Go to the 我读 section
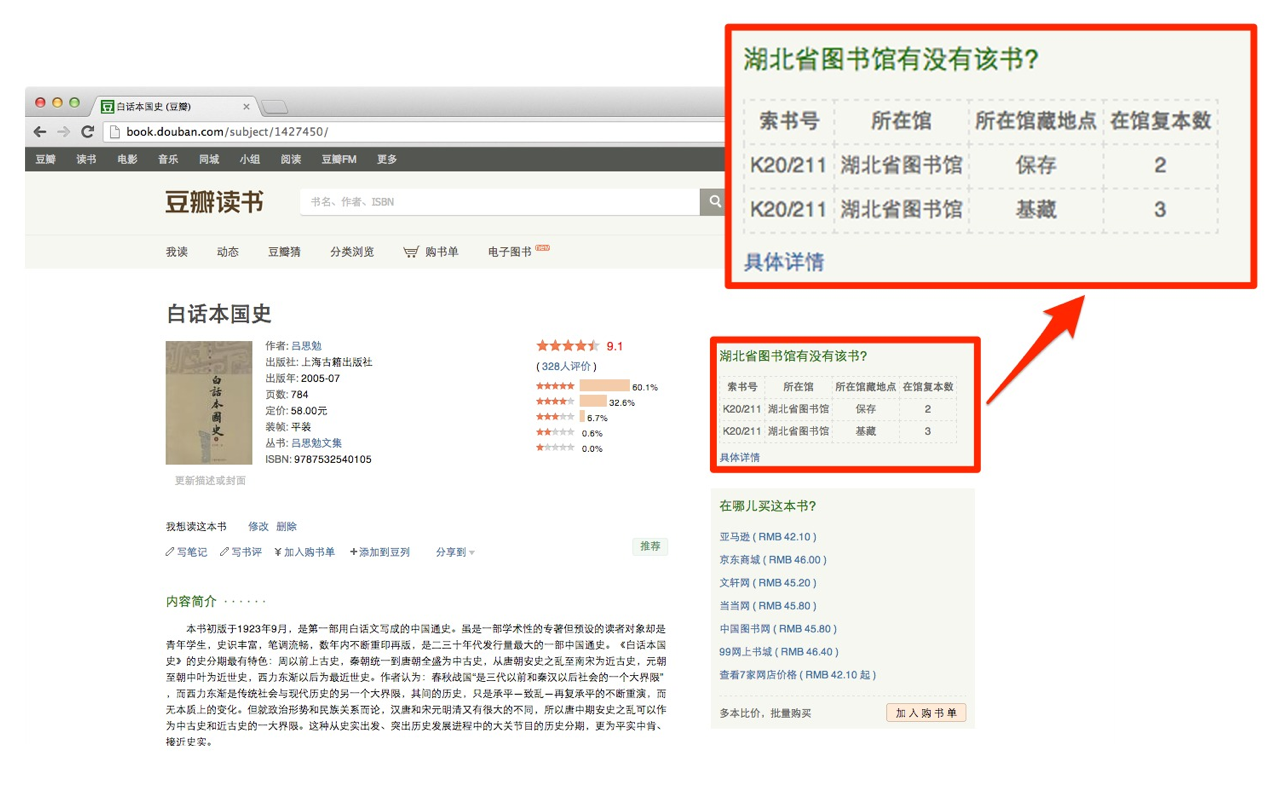1280x800 pixels. click(177, 252)
